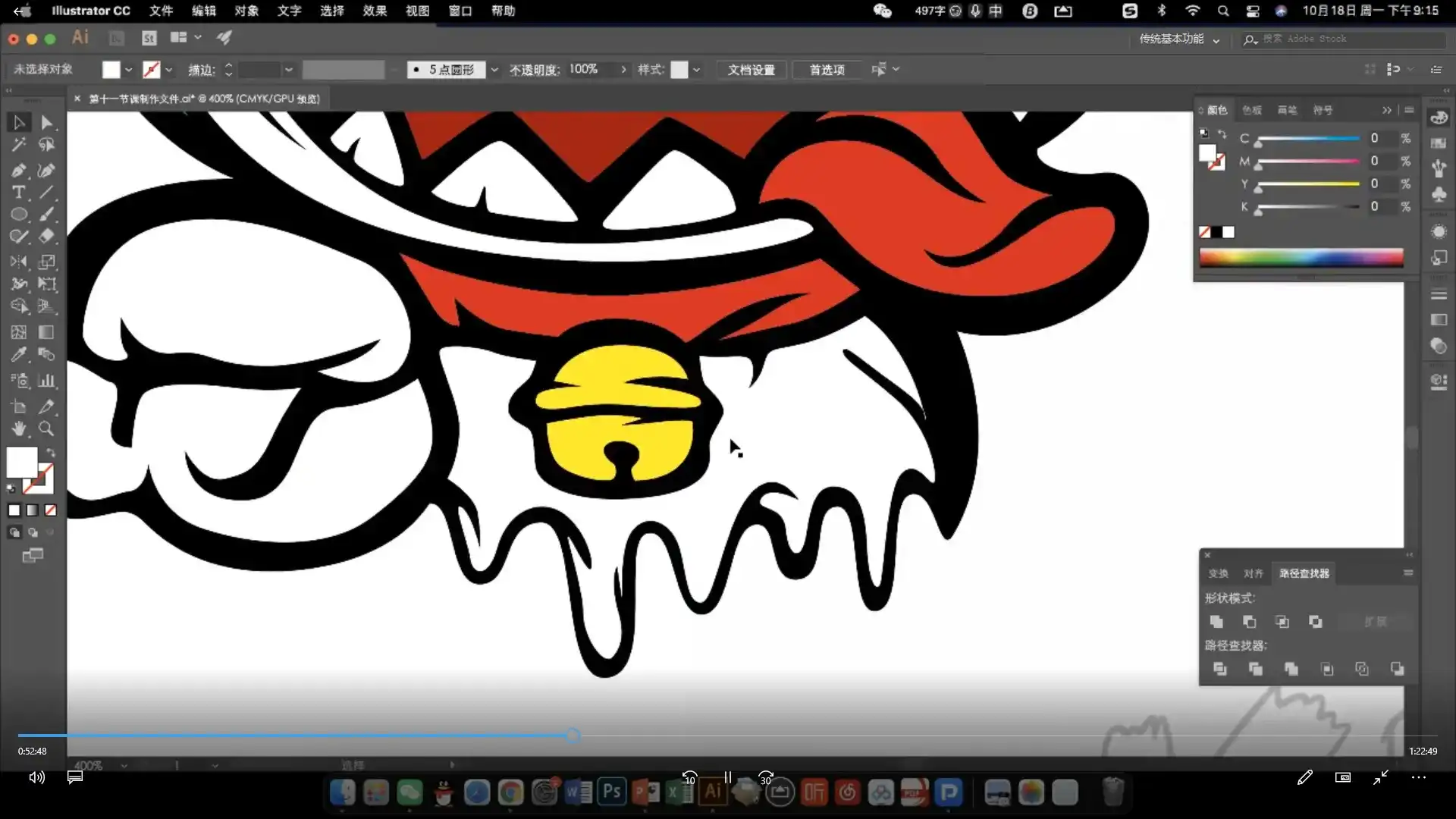Swap fill and stroke colors arrow
This screenshot has height=819, width=1456.
(x=51, y=453)
